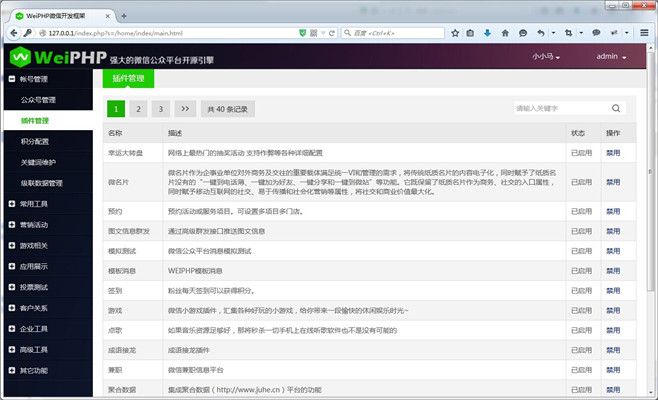
Task: Disable the 幸运大转盘 plugin via 禁用
Action: [x=613, y=153]
